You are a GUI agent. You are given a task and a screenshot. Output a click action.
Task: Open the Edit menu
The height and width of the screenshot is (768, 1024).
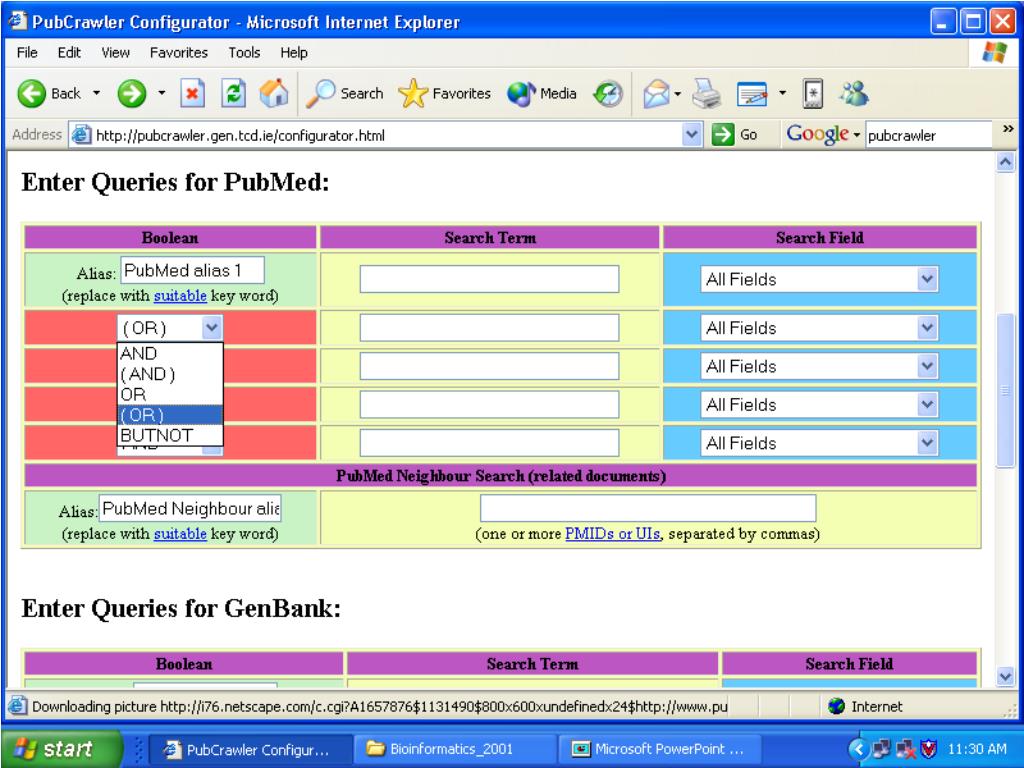tap(69, 53)
